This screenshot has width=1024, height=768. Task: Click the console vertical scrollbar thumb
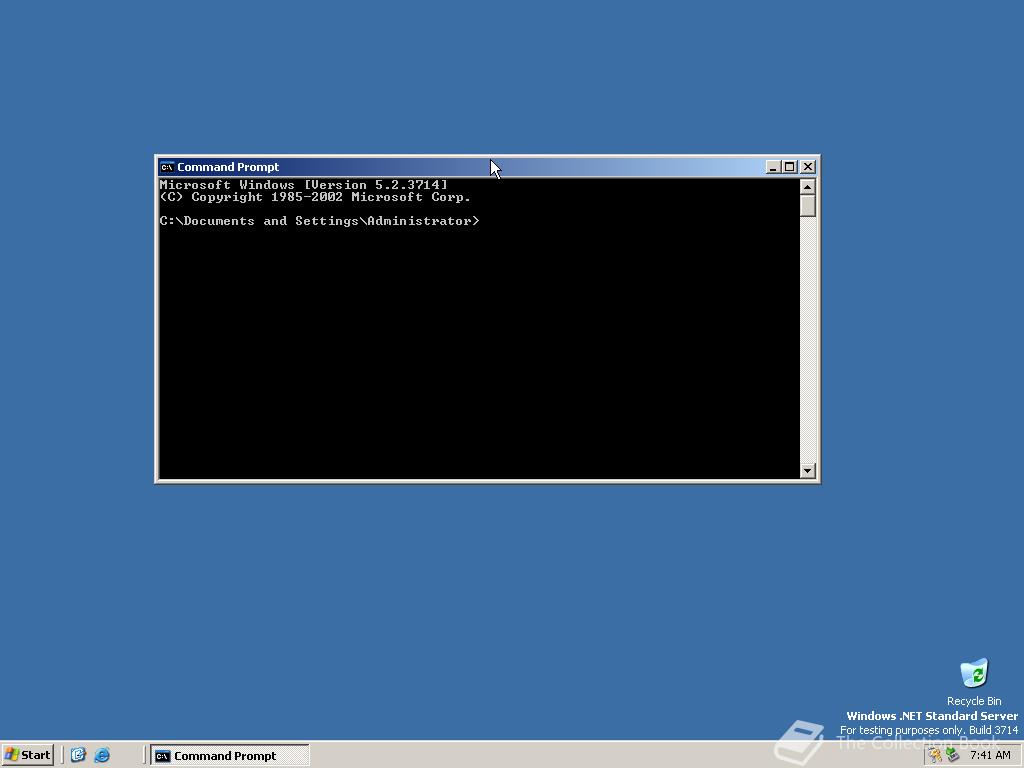click(x=808, y=206)
